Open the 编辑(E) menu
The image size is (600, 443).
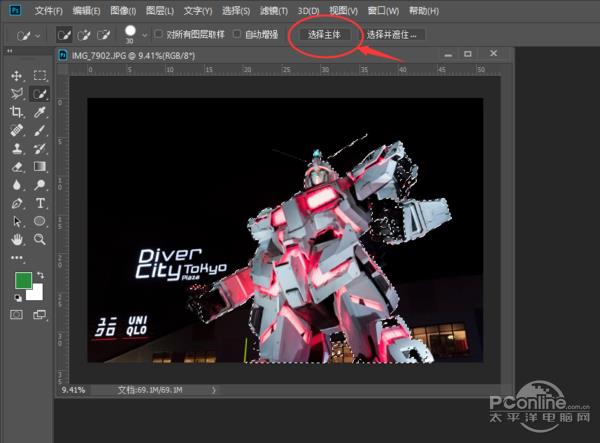(86, 11)
